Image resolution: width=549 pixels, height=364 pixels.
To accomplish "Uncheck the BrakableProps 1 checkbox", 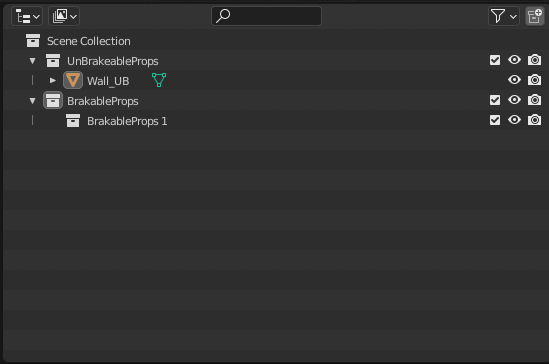I will click(x=495, y=120).
